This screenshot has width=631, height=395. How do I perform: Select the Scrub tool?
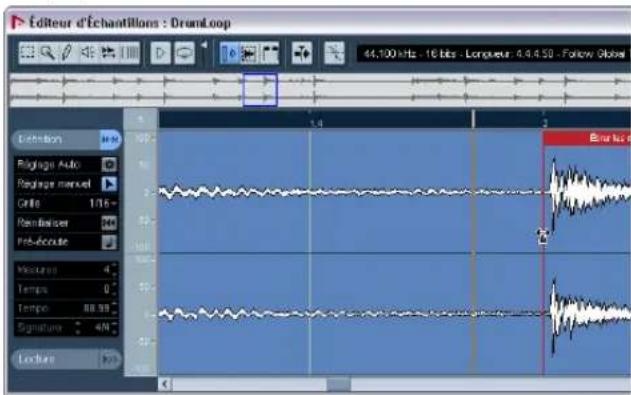(109, 53)
